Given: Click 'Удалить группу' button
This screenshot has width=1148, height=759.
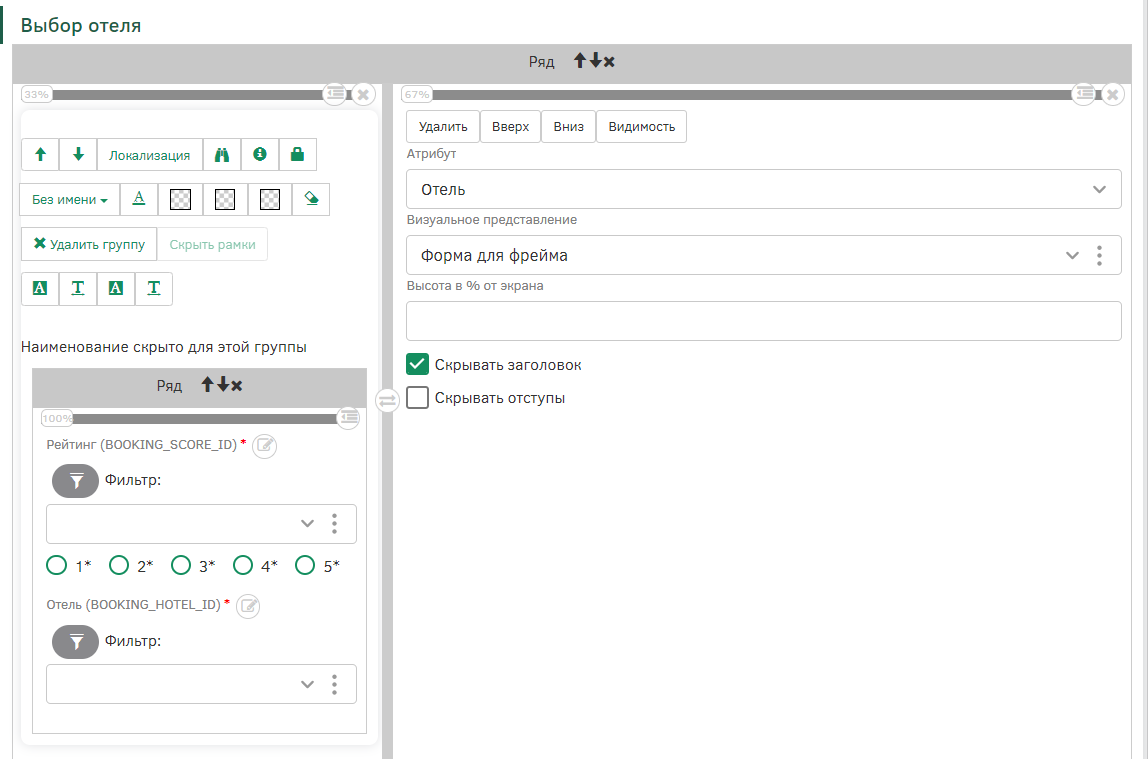Looking at the screenshot, I should [x=89, y=244].
